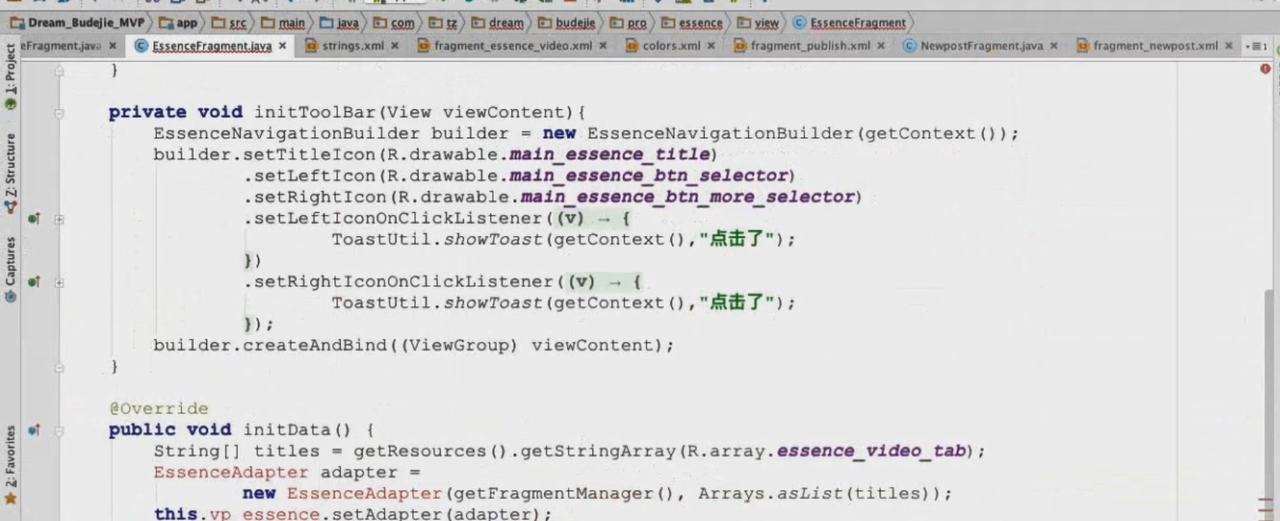Click gutter implement icon beside setLeftIconOnClickListener
Image resolution: width=1280 pixels, height=521 pixels.
pyautogui.click(x=33, y=219)
